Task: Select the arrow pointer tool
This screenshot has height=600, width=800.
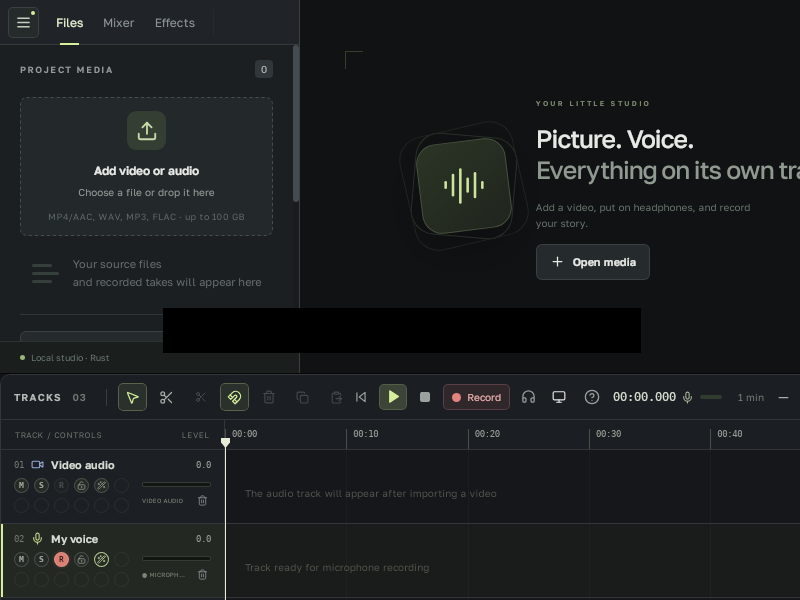Action: pyautogui.click(x=133, y=397)
